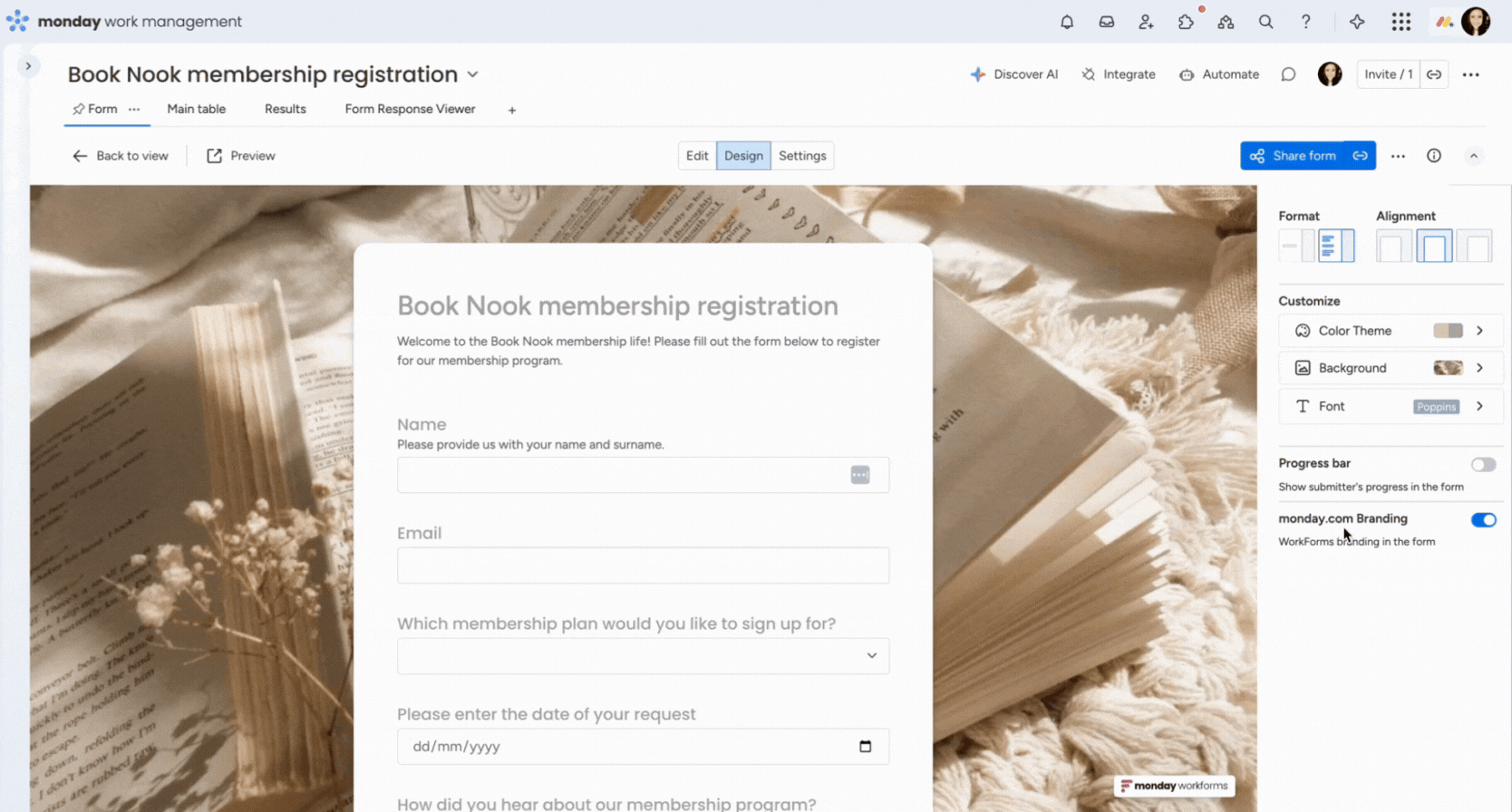Open the form Preview

point(241,156)
